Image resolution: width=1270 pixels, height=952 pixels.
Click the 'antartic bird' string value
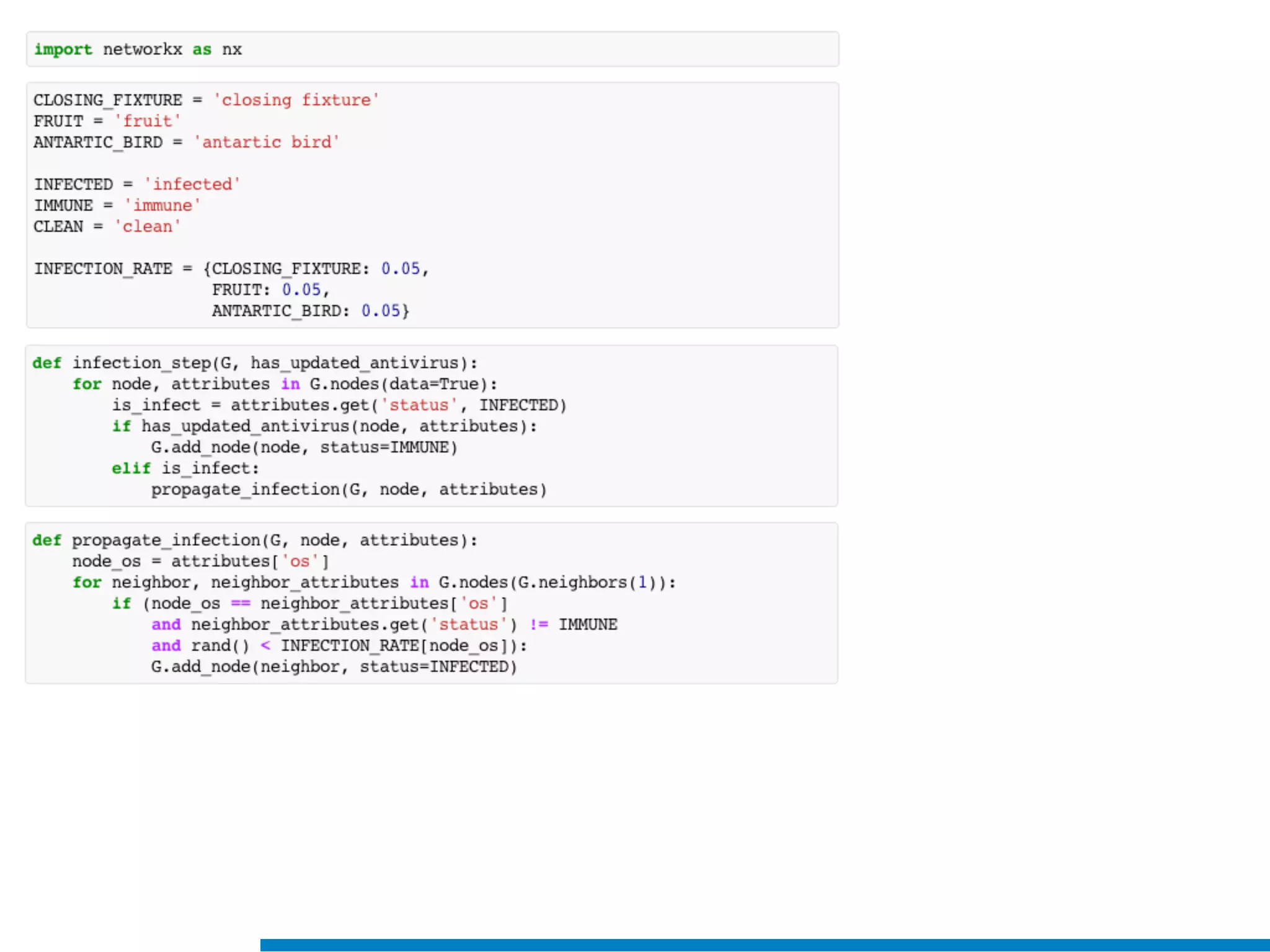tap(267, 143)
